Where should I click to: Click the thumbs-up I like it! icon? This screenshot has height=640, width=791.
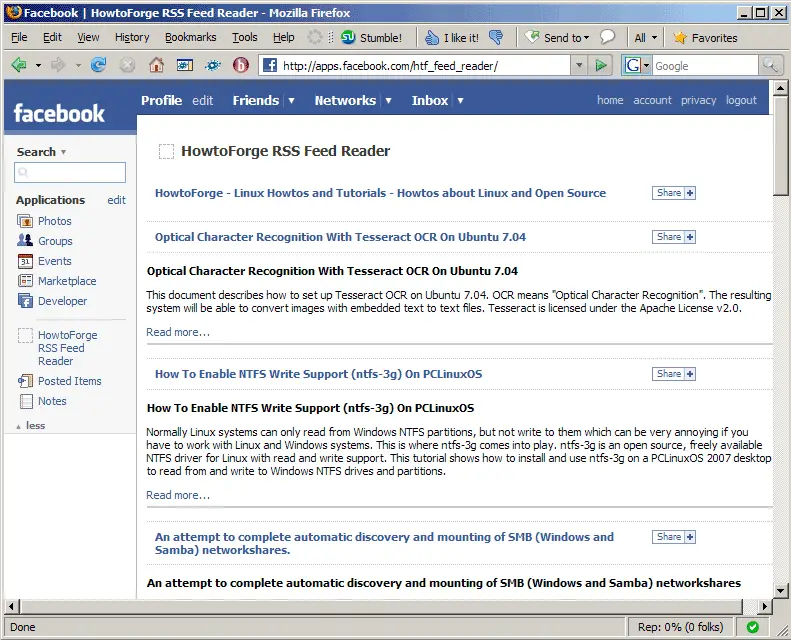(x=432, y=37)
